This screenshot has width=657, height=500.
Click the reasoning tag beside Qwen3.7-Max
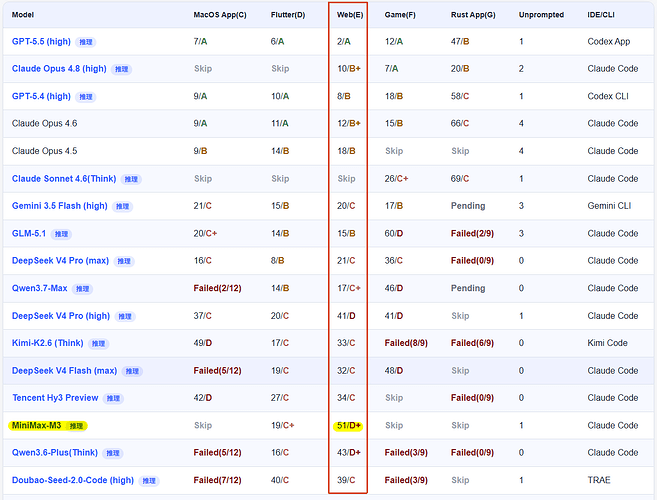coord(83,289)
